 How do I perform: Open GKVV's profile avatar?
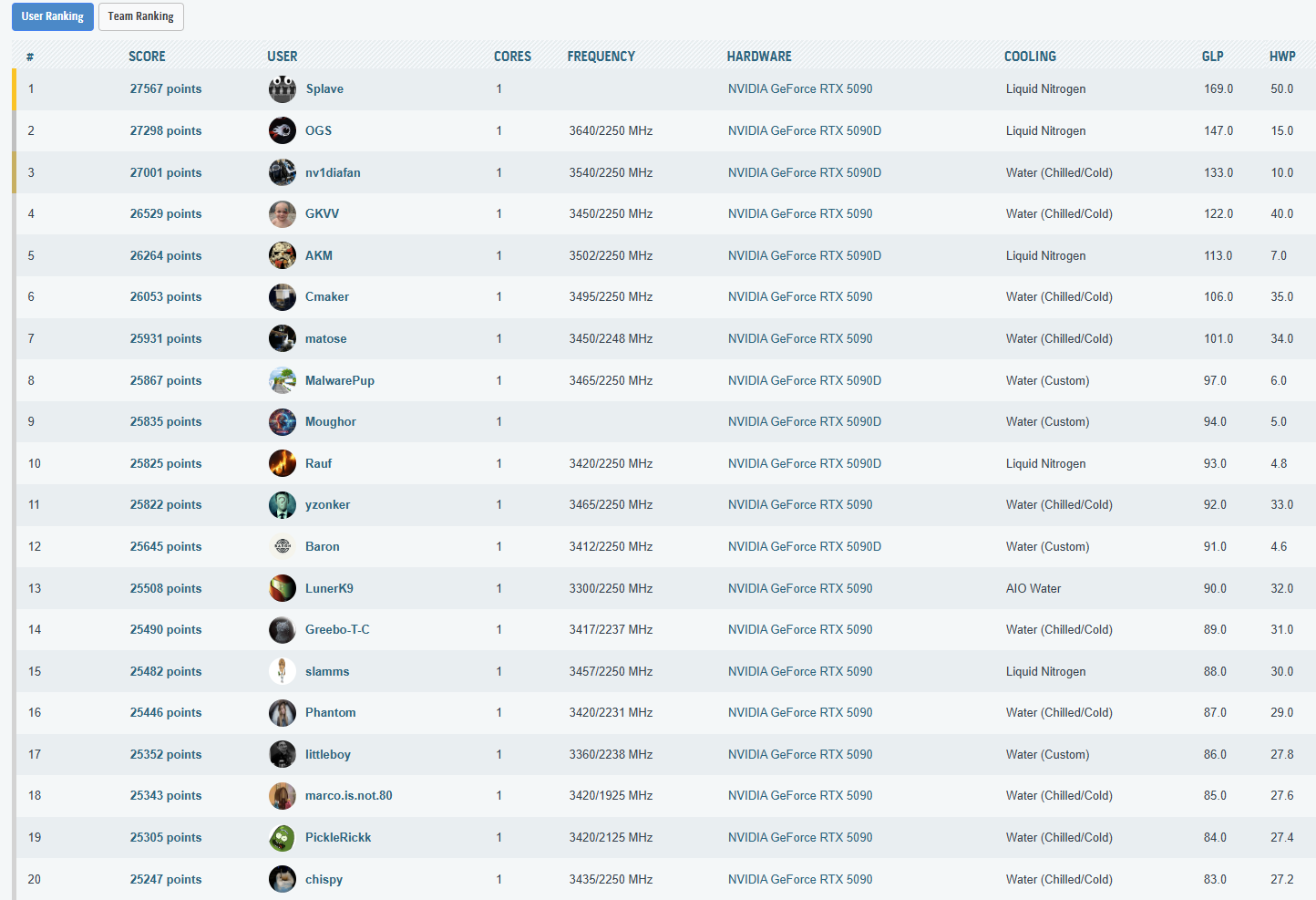tap(283, 214)
